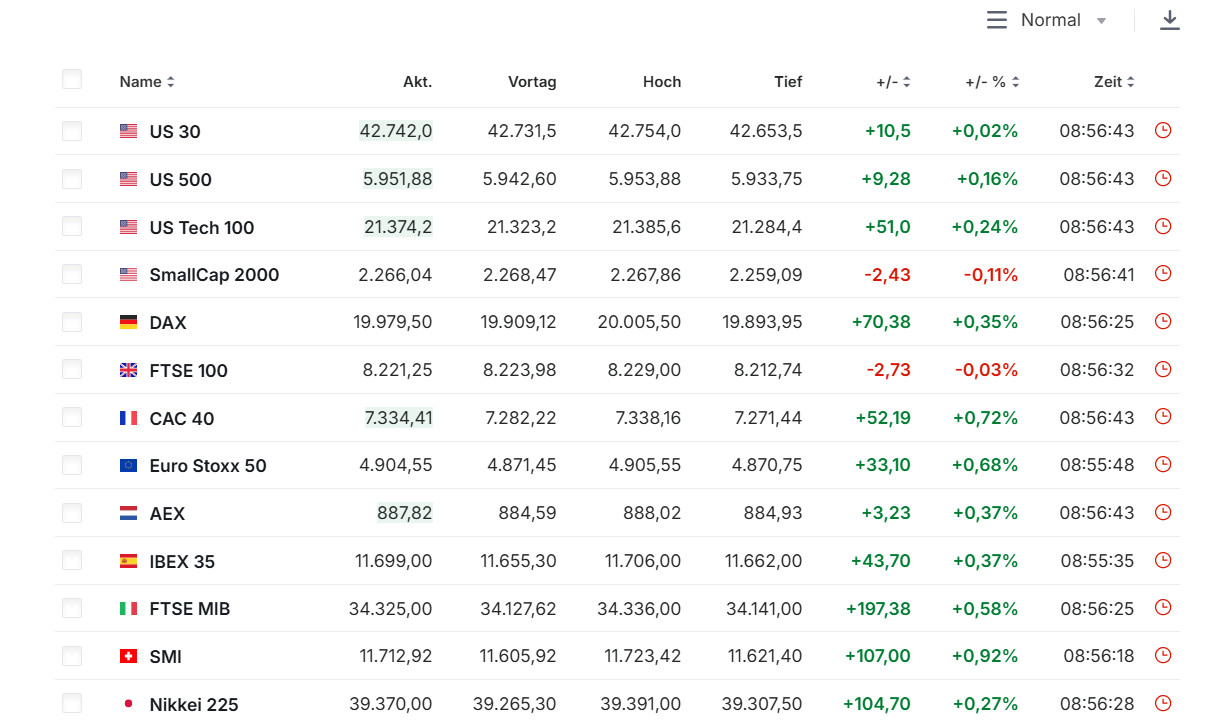Sort by the +/- % column
The height and width of the screenshot is (726, 1213).
[x=992, y=82]
